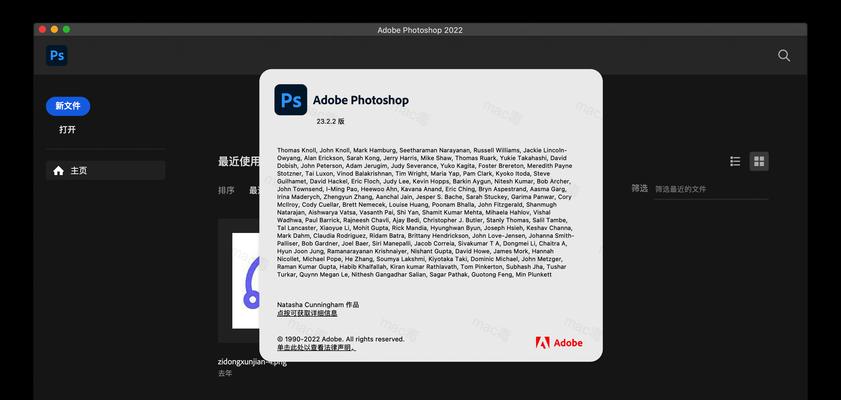Switch to grid view icon

click(x=759, y=161)
